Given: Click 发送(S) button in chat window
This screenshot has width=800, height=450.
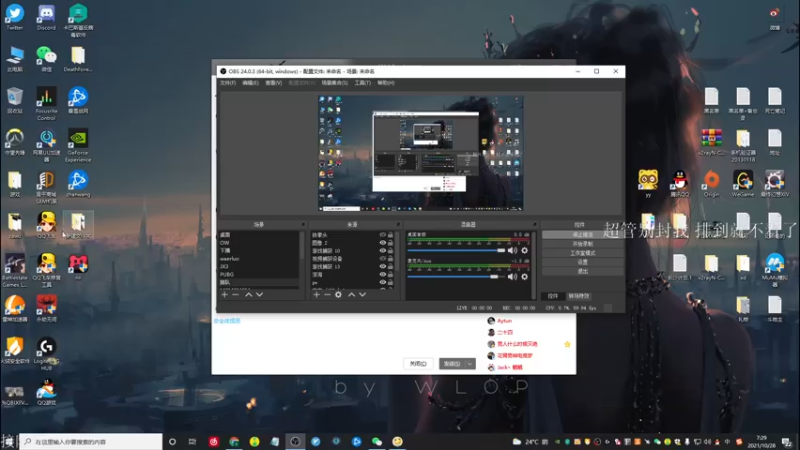Looking at the screenshot, I should coord(453,364).
